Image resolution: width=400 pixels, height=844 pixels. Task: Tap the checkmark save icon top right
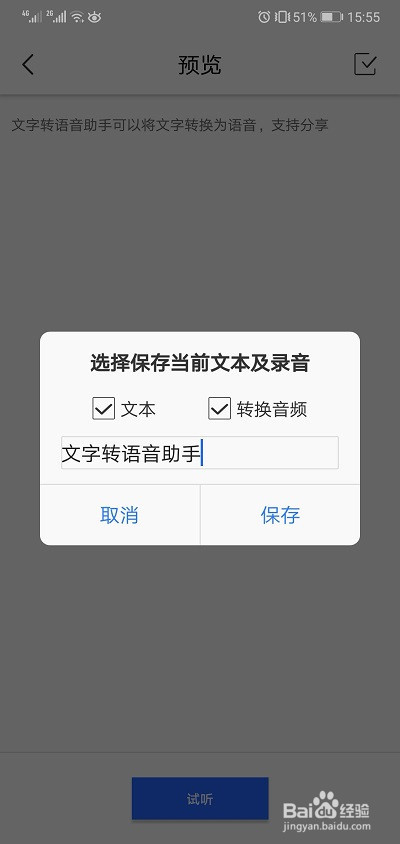pyautogui.click(x=365, y=64)
